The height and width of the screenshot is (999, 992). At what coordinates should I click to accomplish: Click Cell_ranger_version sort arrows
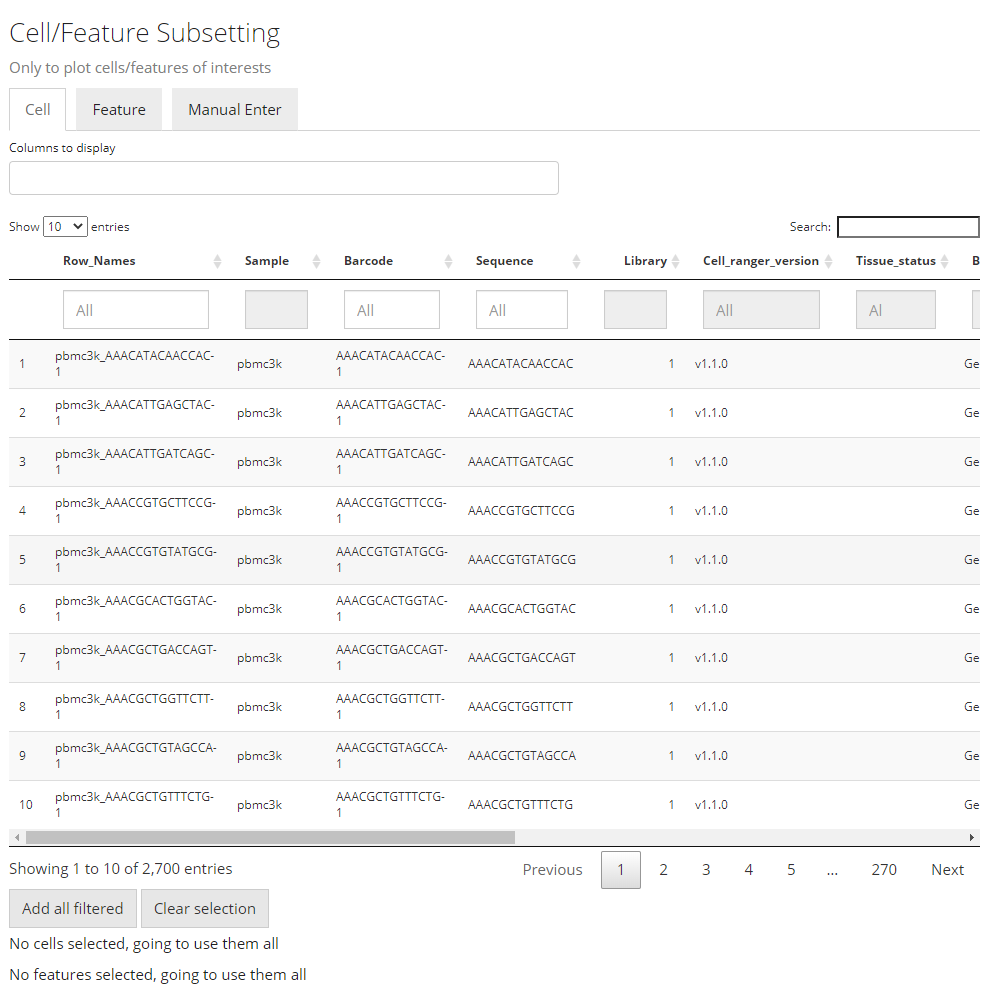point(828,262)
